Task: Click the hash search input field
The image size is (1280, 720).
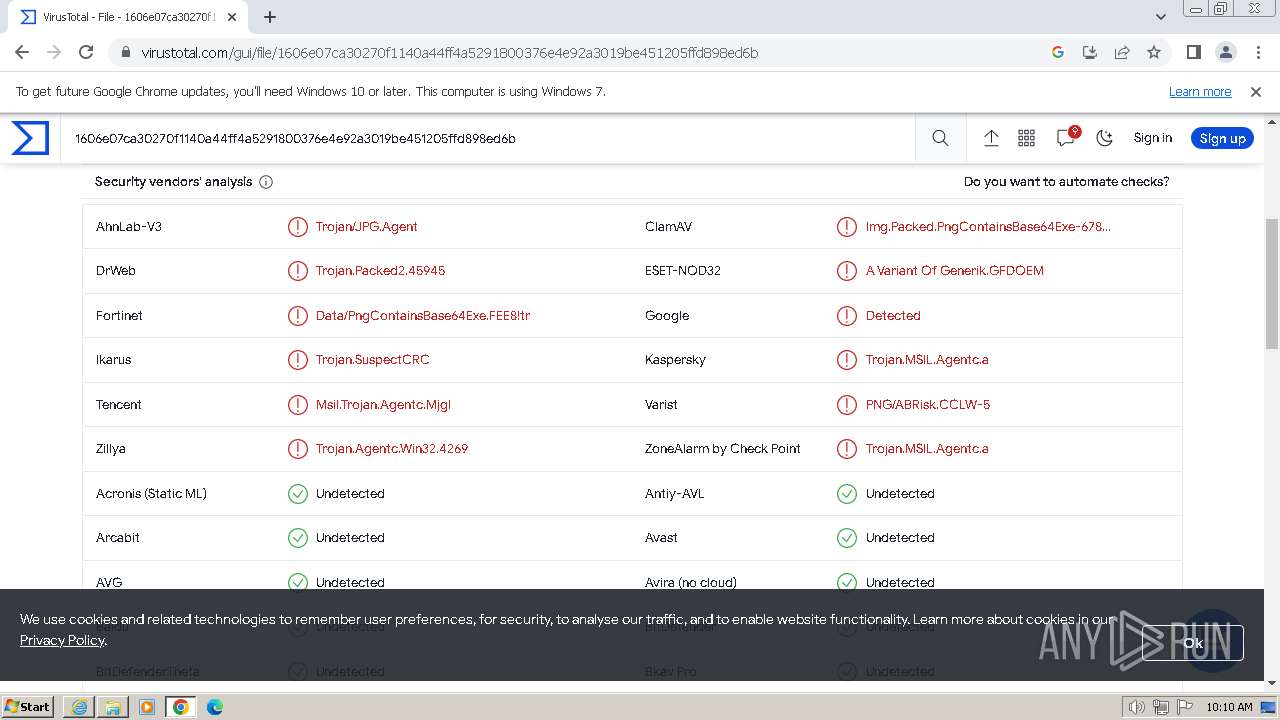Action: pyautogui.click(x=490, y=138)
